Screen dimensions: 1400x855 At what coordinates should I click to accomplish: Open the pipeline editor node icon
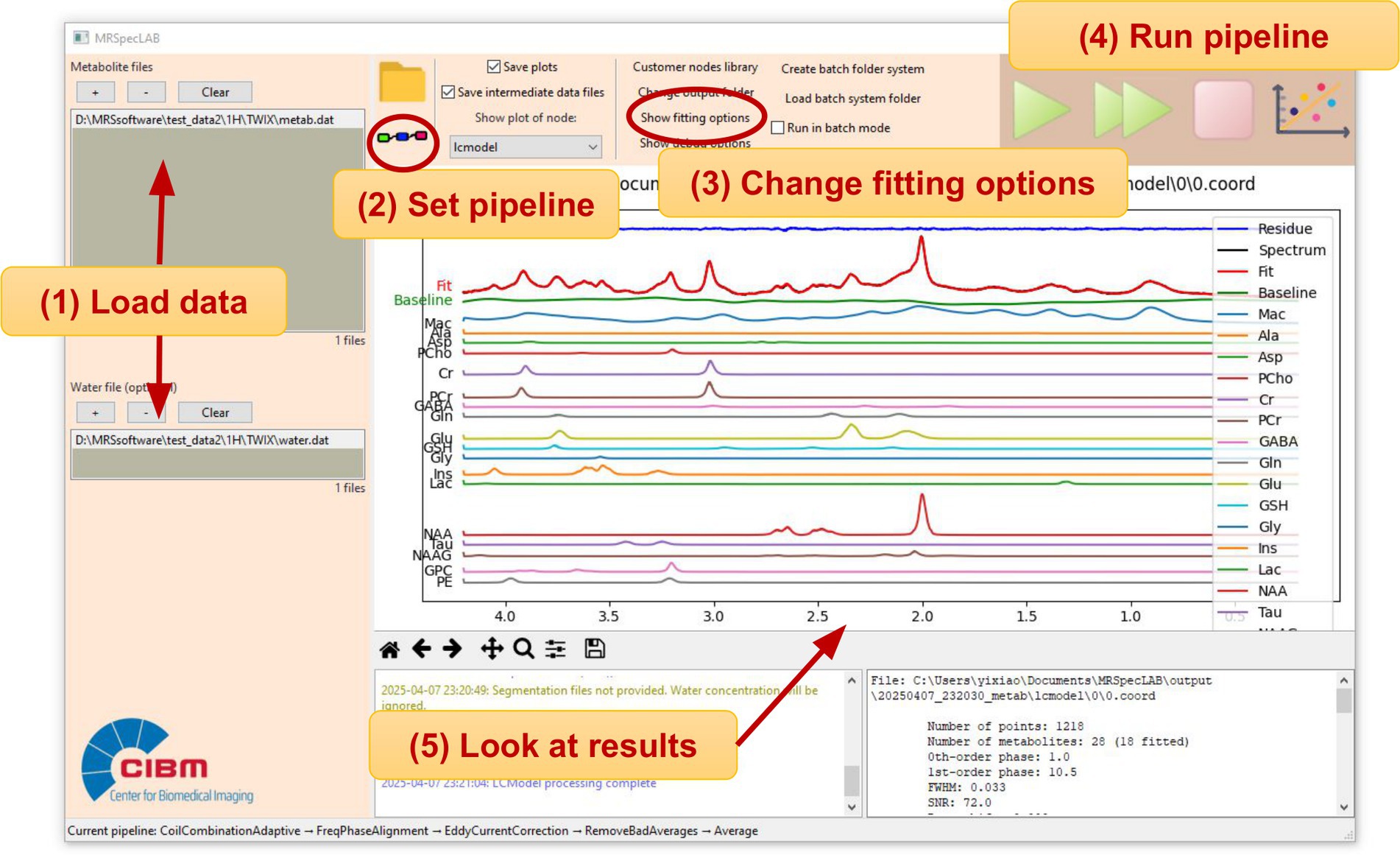[x=402, y=137]
